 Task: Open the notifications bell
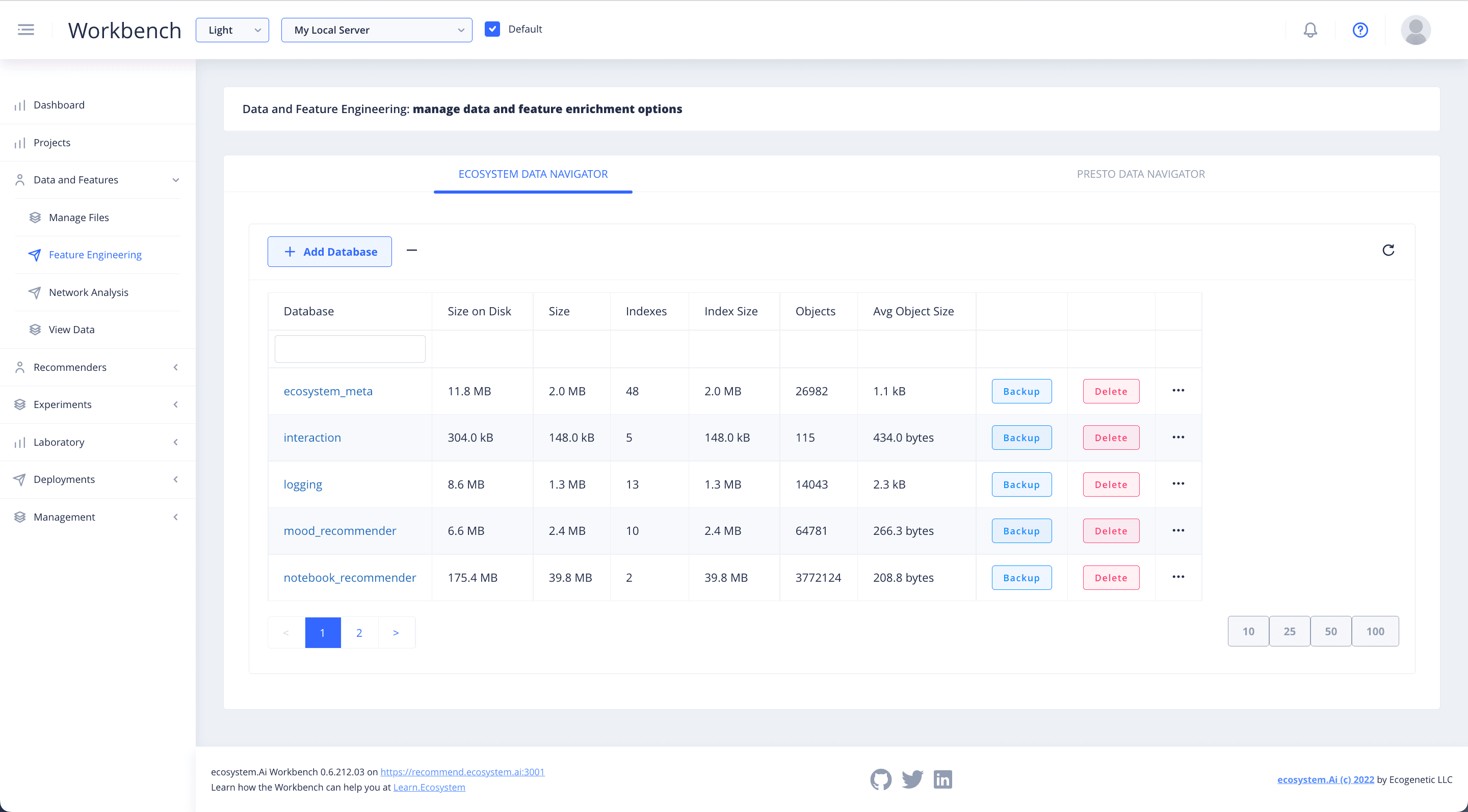click(x=1310, y=30)
